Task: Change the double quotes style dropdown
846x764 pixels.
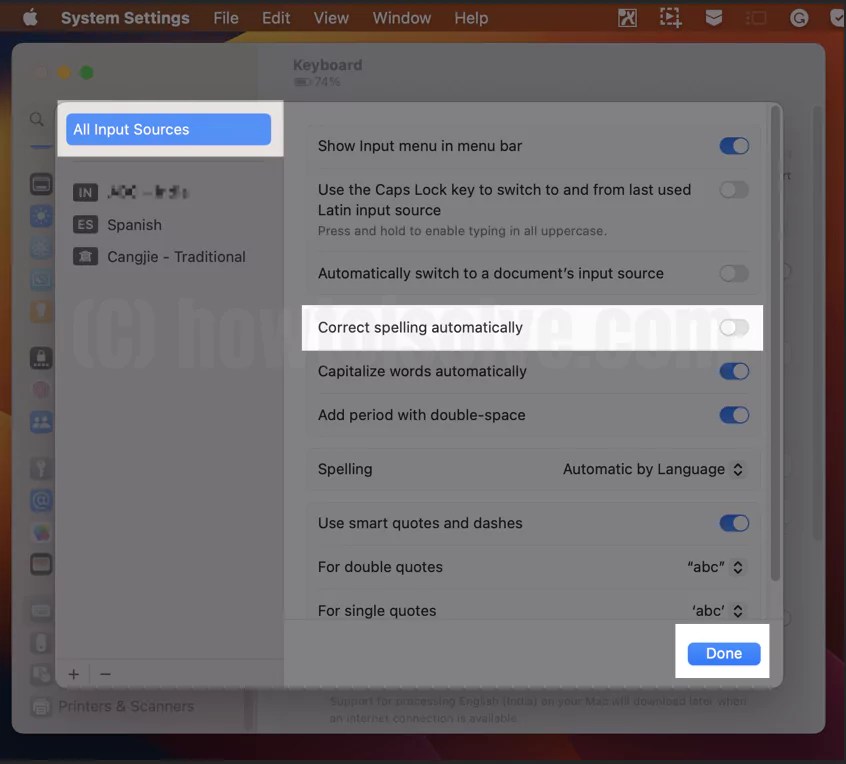Action: click(715, 567)
